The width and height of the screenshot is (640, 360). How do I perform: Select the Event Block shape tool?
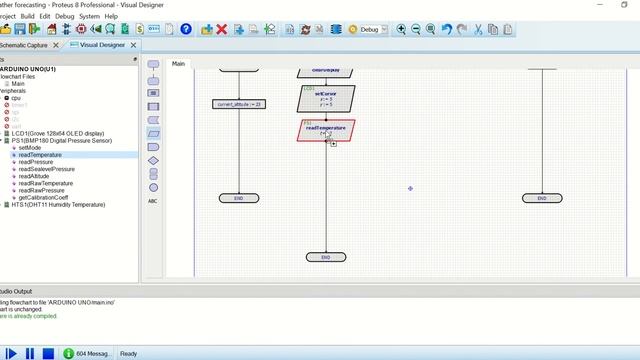pyautogui.click(x=153, y=64)
